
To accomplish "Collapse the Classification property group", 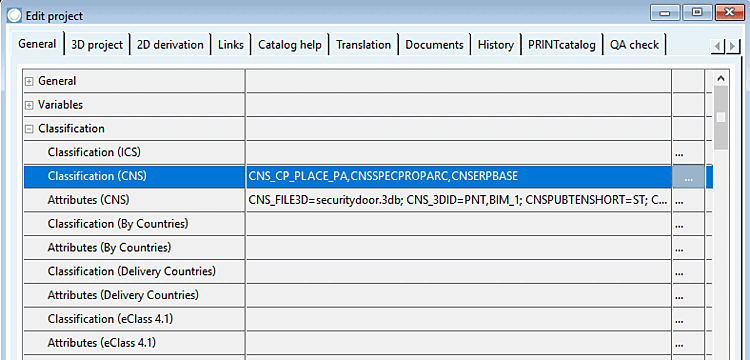I will 30,129.
